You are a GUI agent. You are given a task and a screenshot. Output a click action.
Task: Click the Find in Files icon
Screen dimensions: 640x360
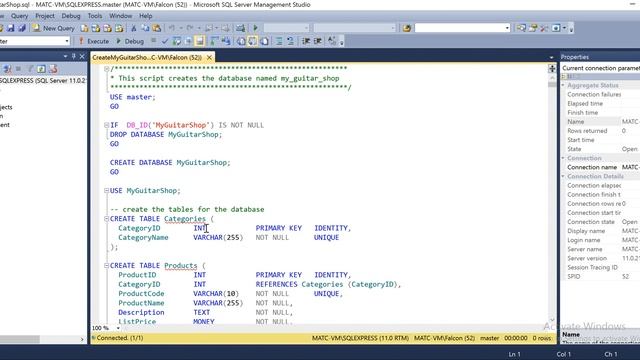click(x=407, y=28)
